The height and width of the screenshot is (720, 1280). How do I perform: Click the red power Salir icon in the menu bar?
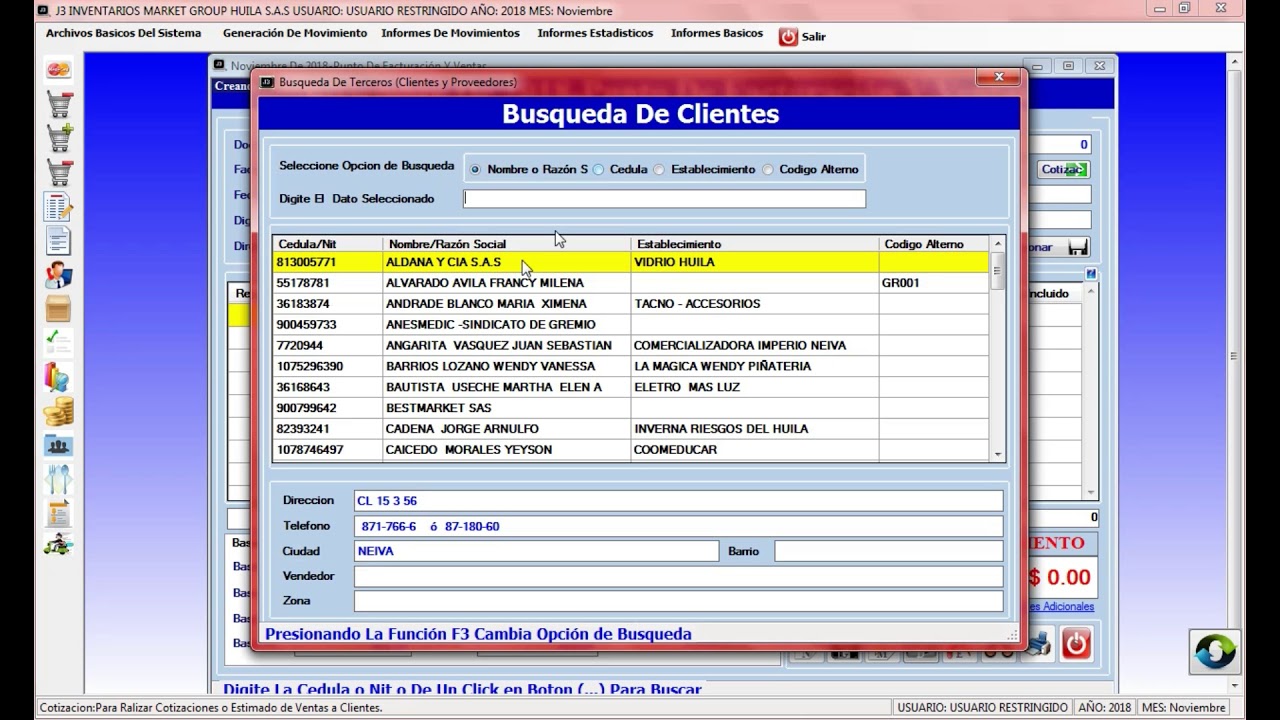tap(788, 36)
